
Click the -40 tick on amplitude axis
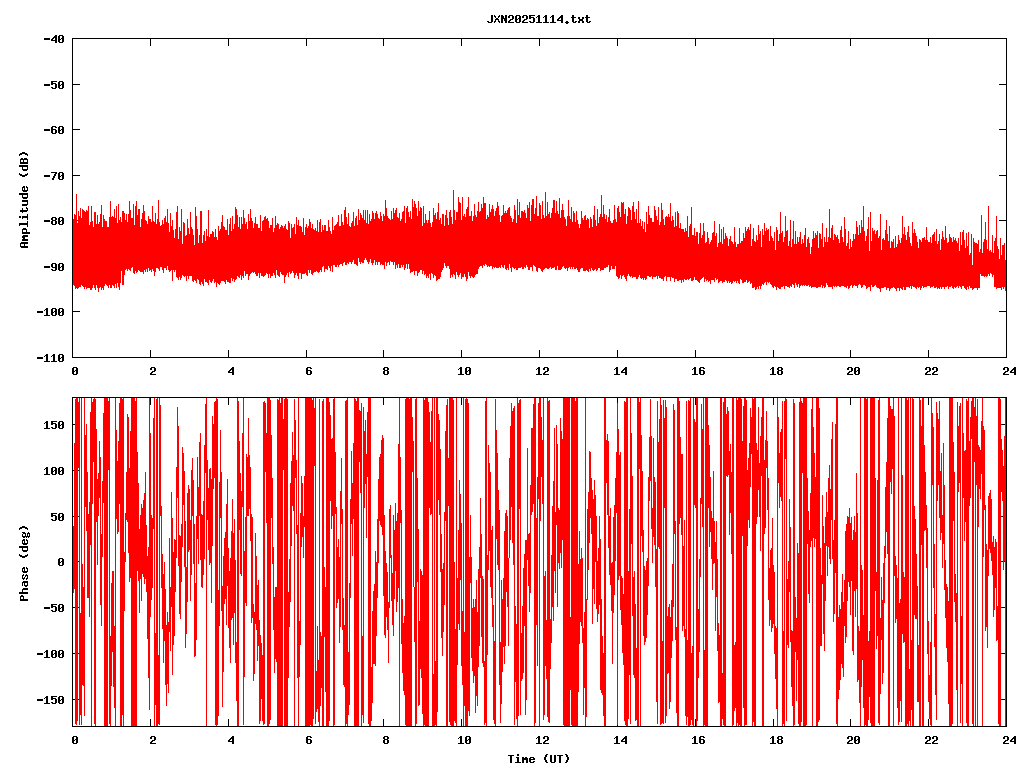54,39
